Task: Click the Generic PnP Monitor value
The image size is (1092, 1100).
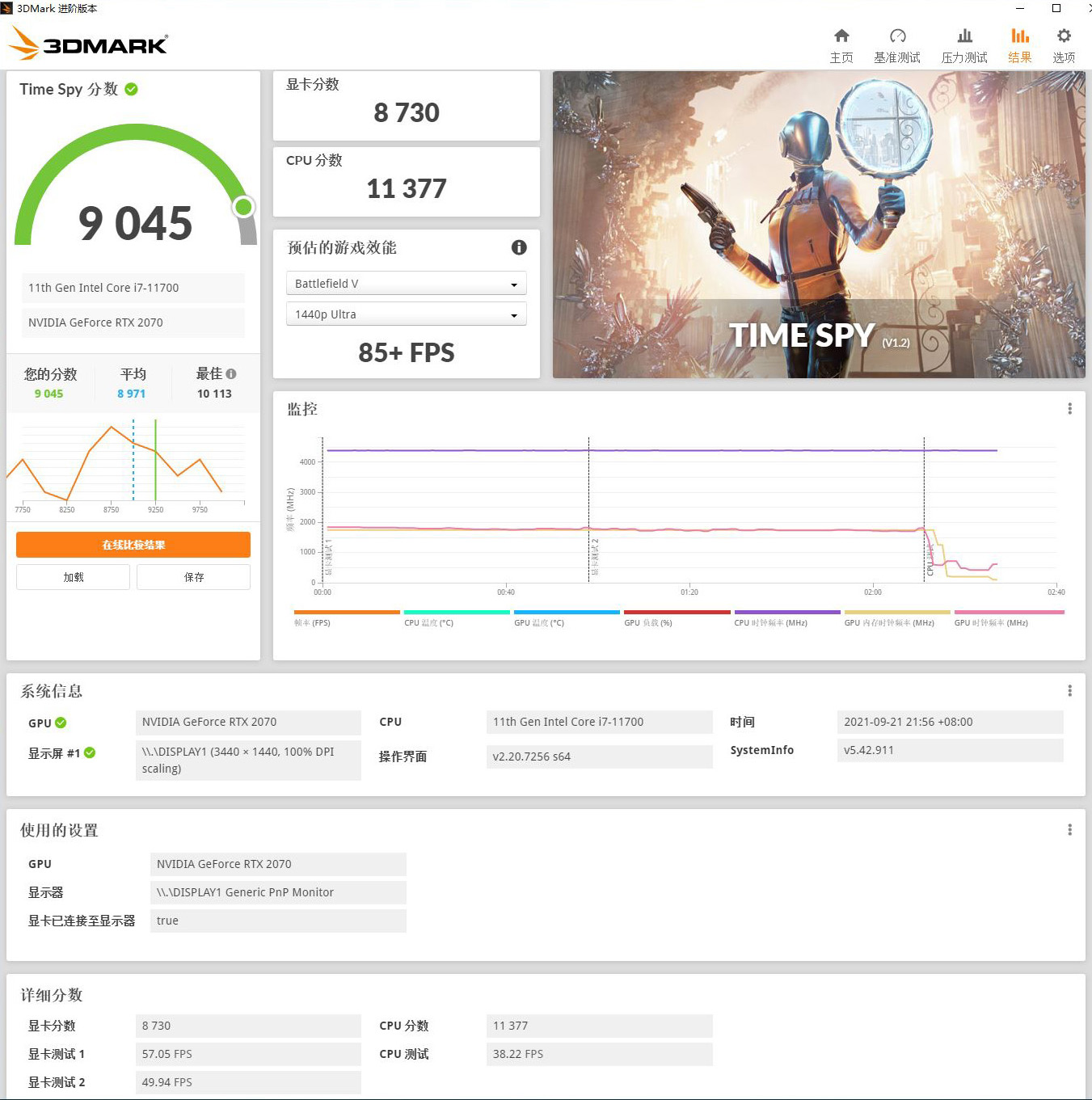Action: point(278,892)
